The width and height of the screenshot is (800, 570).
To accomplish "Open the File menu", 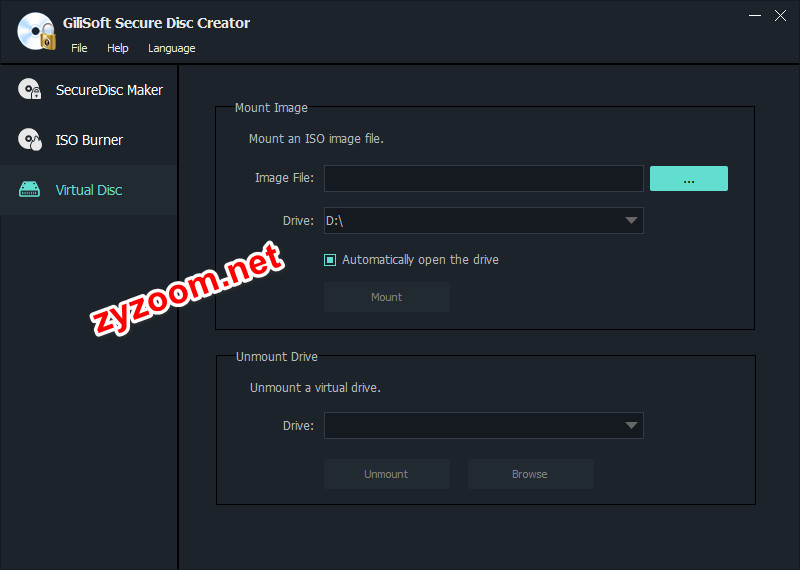I will click(x=79, y=48).
